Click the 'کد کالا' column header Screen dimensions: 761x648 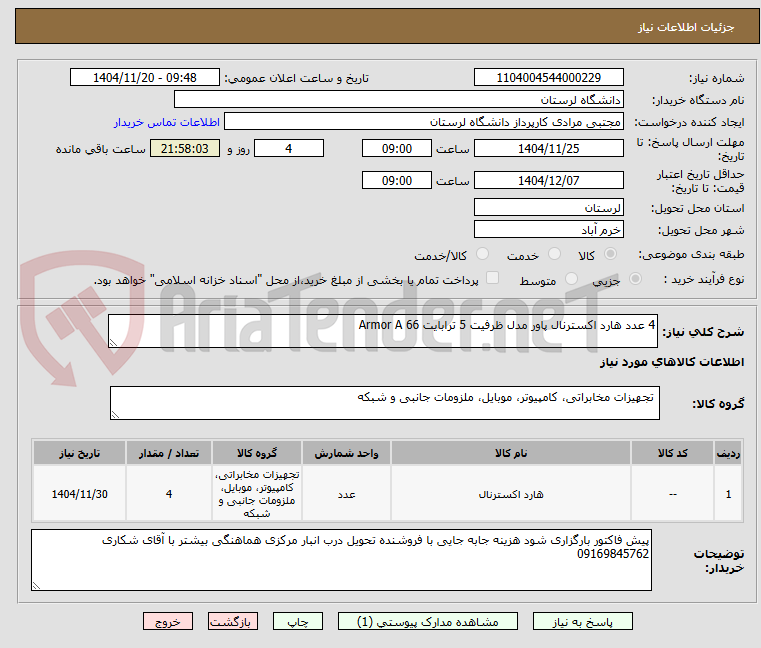click(672, 453)
